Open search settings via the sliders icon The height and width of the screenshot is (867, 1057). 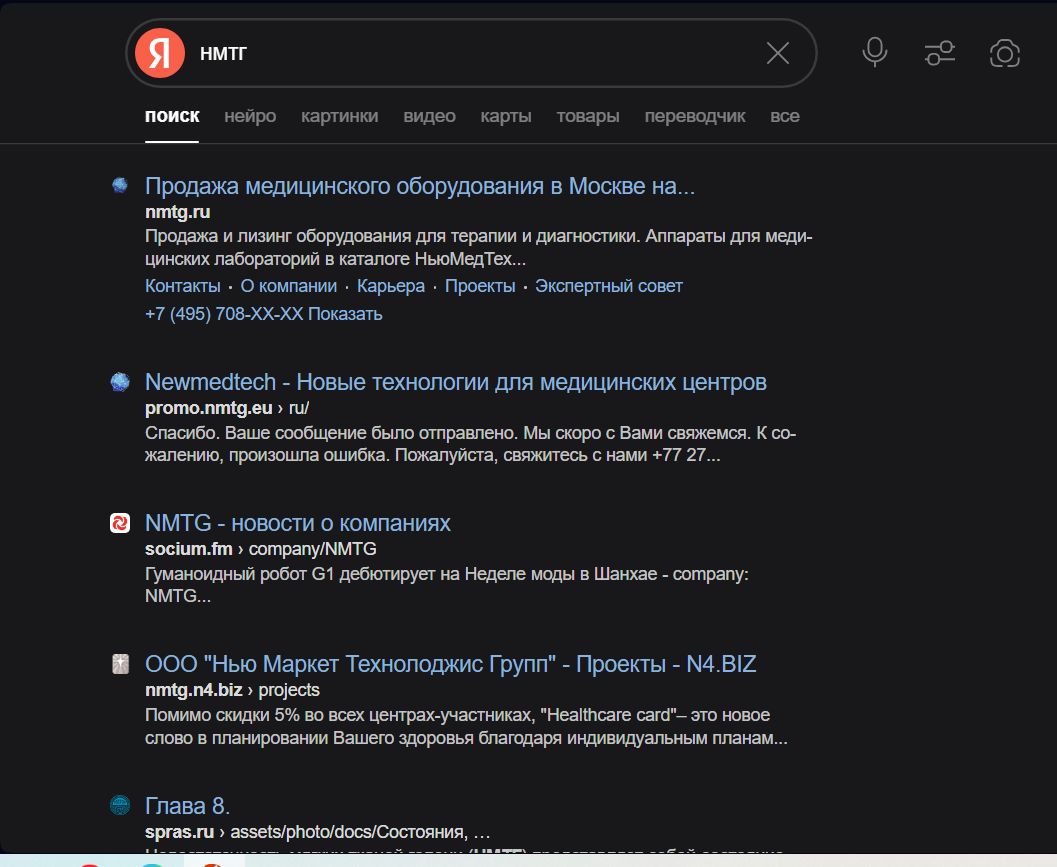[x=940, y=53]
